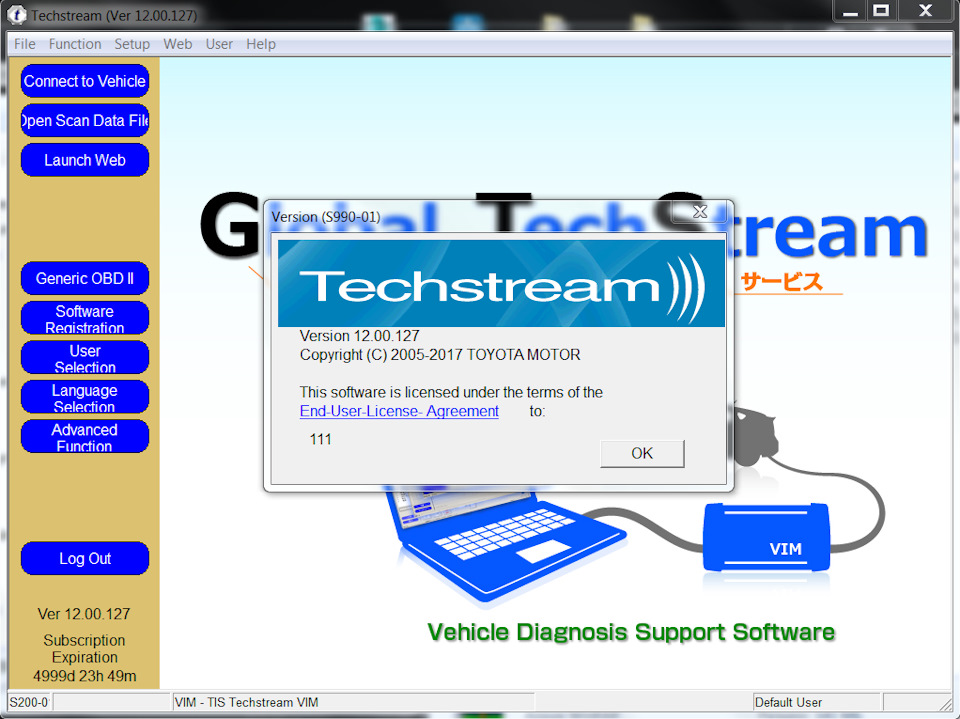Open Software Registration
Image resolution: width=960 pixels, height=719 pixels.
[84, 318]
